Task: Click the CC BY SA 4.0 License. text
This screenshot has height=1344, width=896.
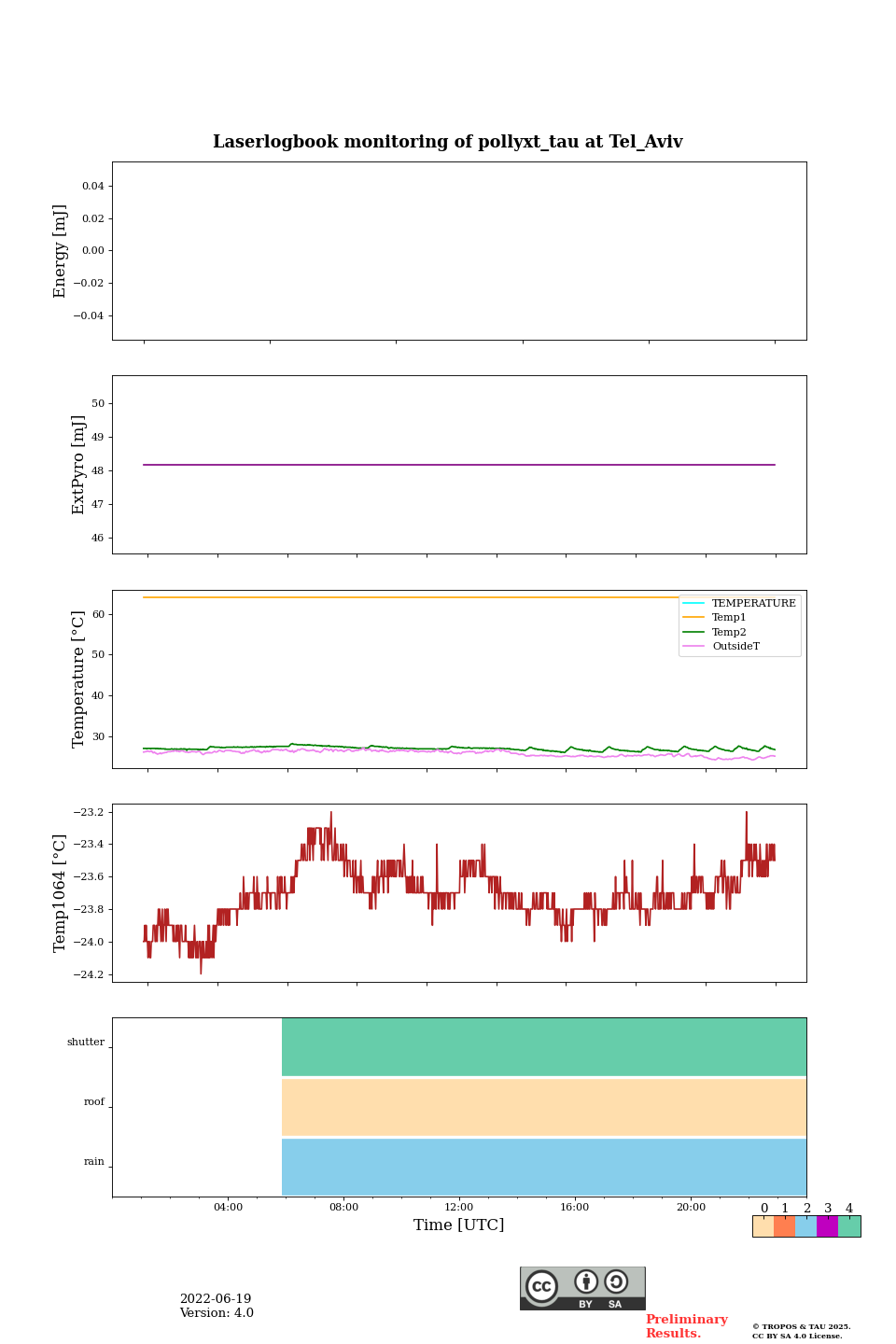Action: point(797,1336)
